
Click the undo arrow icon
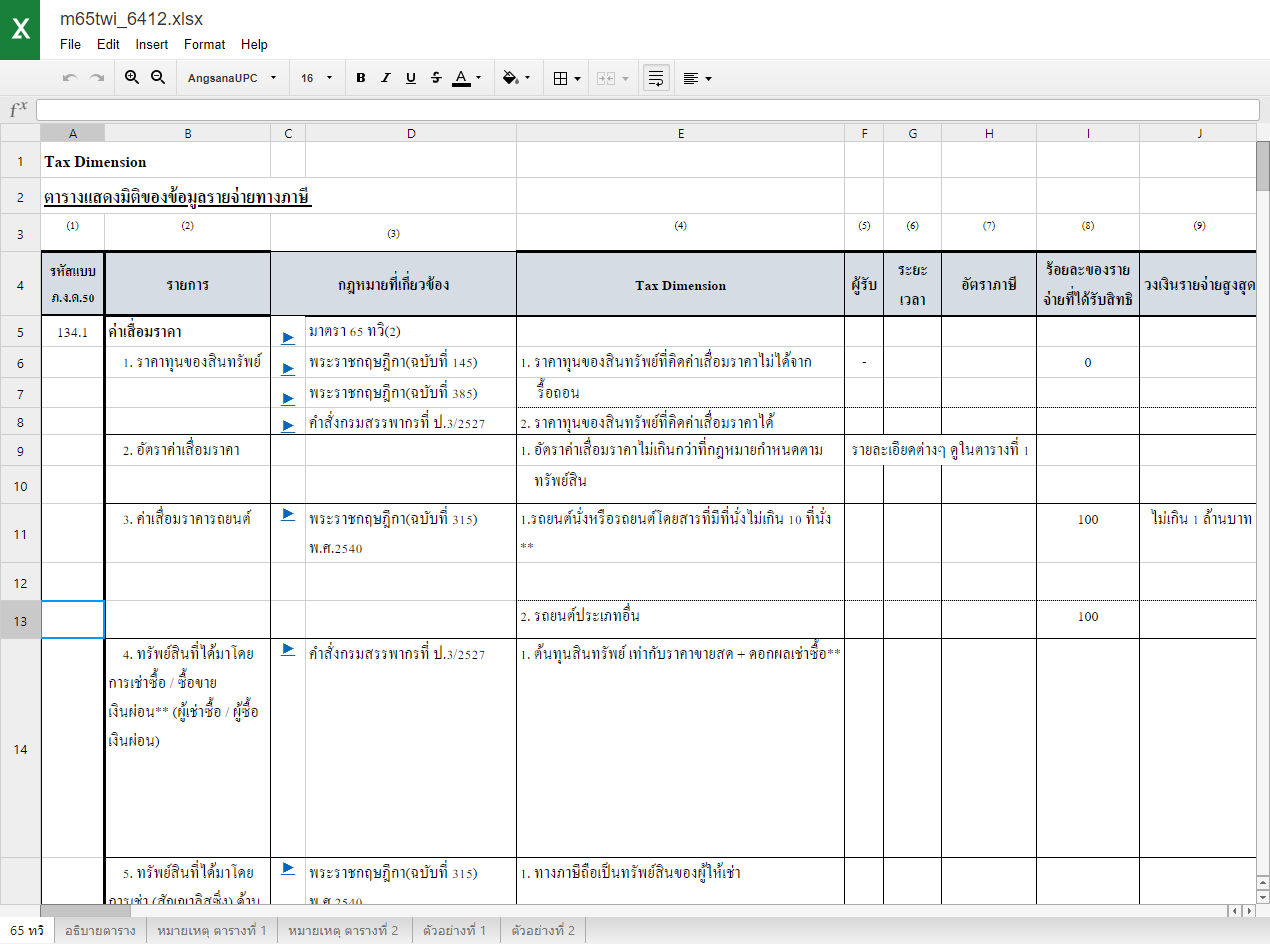[70, 78]
